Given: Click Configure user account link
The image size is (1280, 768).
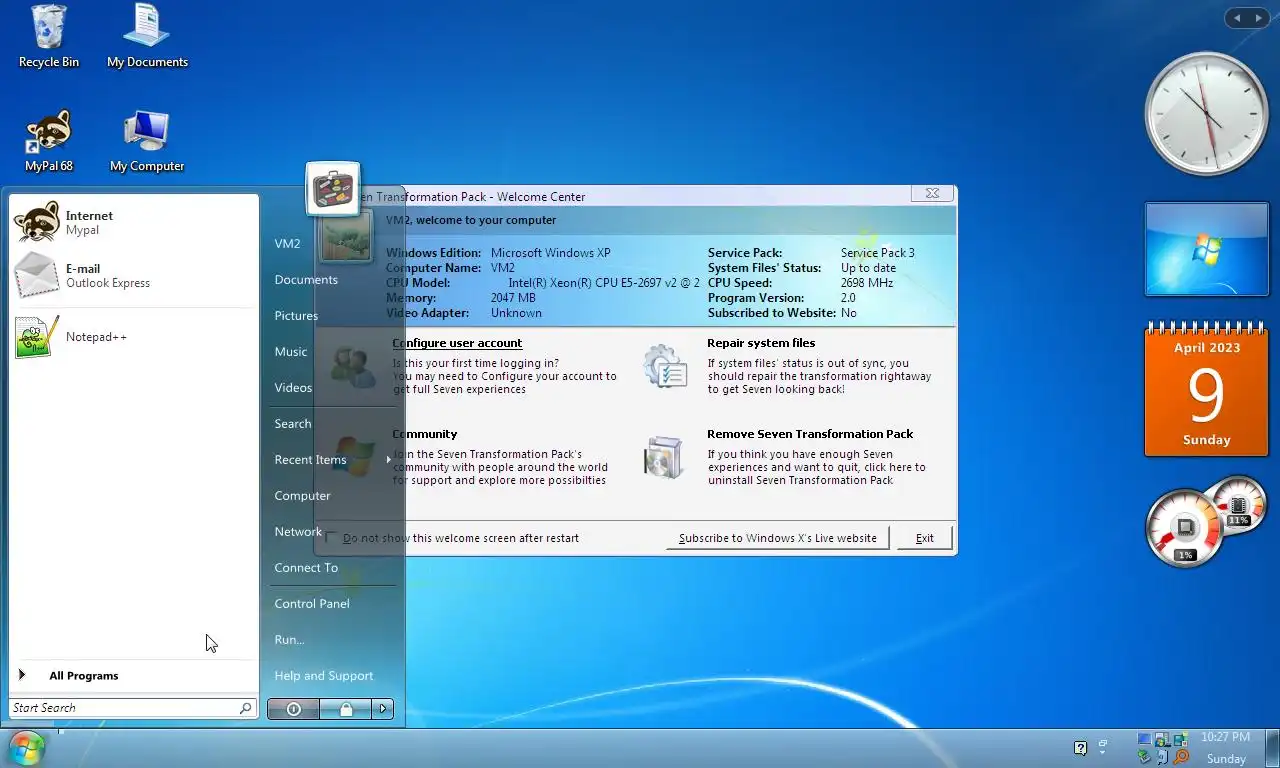Looking at the screenshot, I should click(457, 343).
